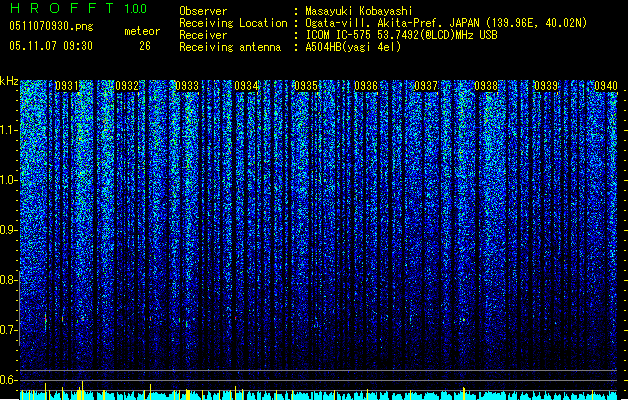This screenshot has height=400, width=629.
Task: Click the 0937 time marker
Action: 426,86
